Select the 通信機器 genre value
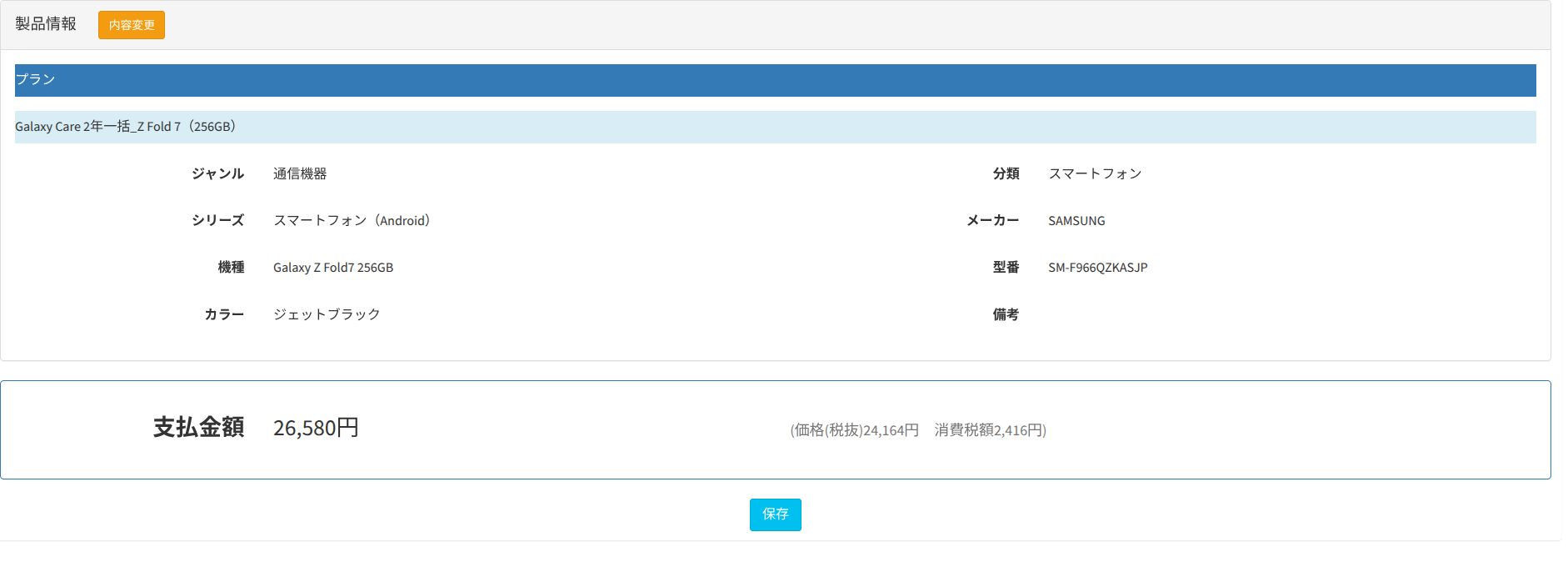1568x567 pixels. tap(300, 173)
